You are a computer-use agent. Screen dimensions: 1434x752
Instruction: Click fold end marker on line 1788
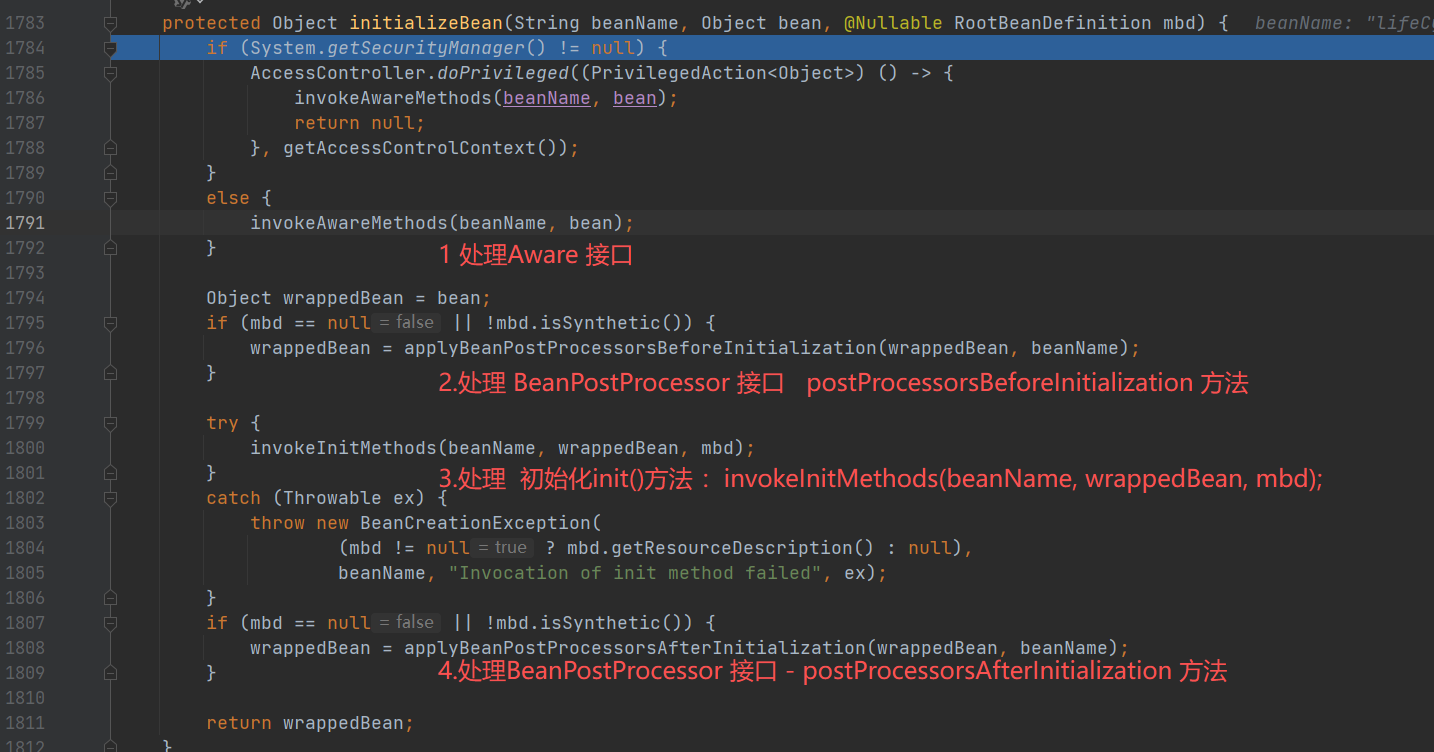pyautogui.click(x=110, y=148)
